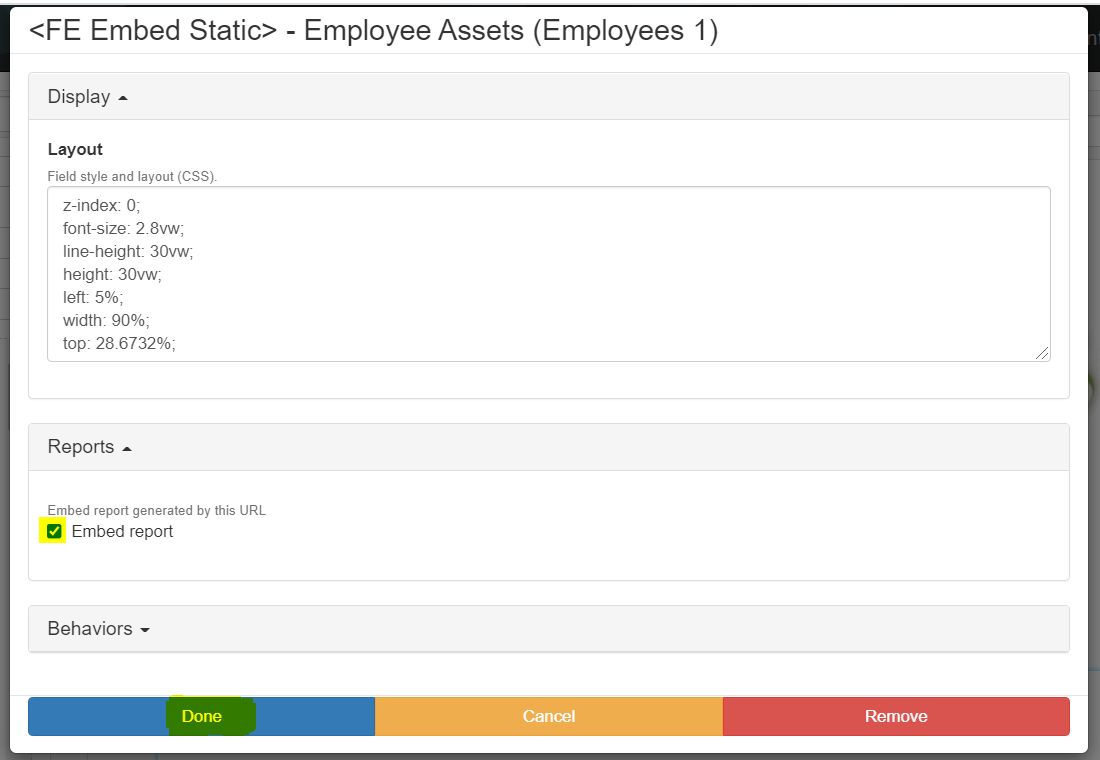1100x760 pixels.
Task: Collapse the Reports section header
Action: [549, 447]
